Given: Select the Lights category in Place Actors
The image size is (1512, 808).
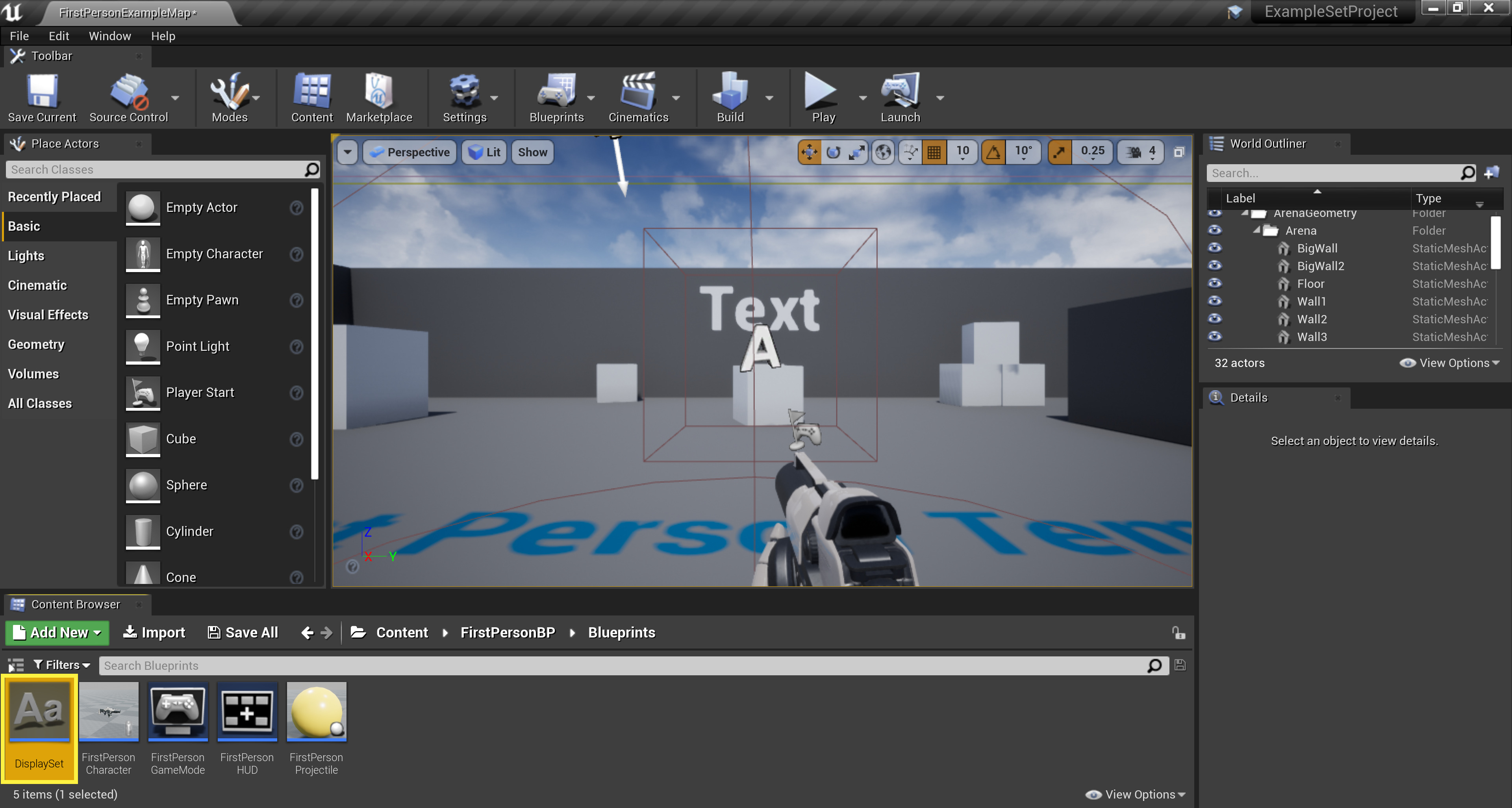Looking at the screenshot, I should (26, 256).
